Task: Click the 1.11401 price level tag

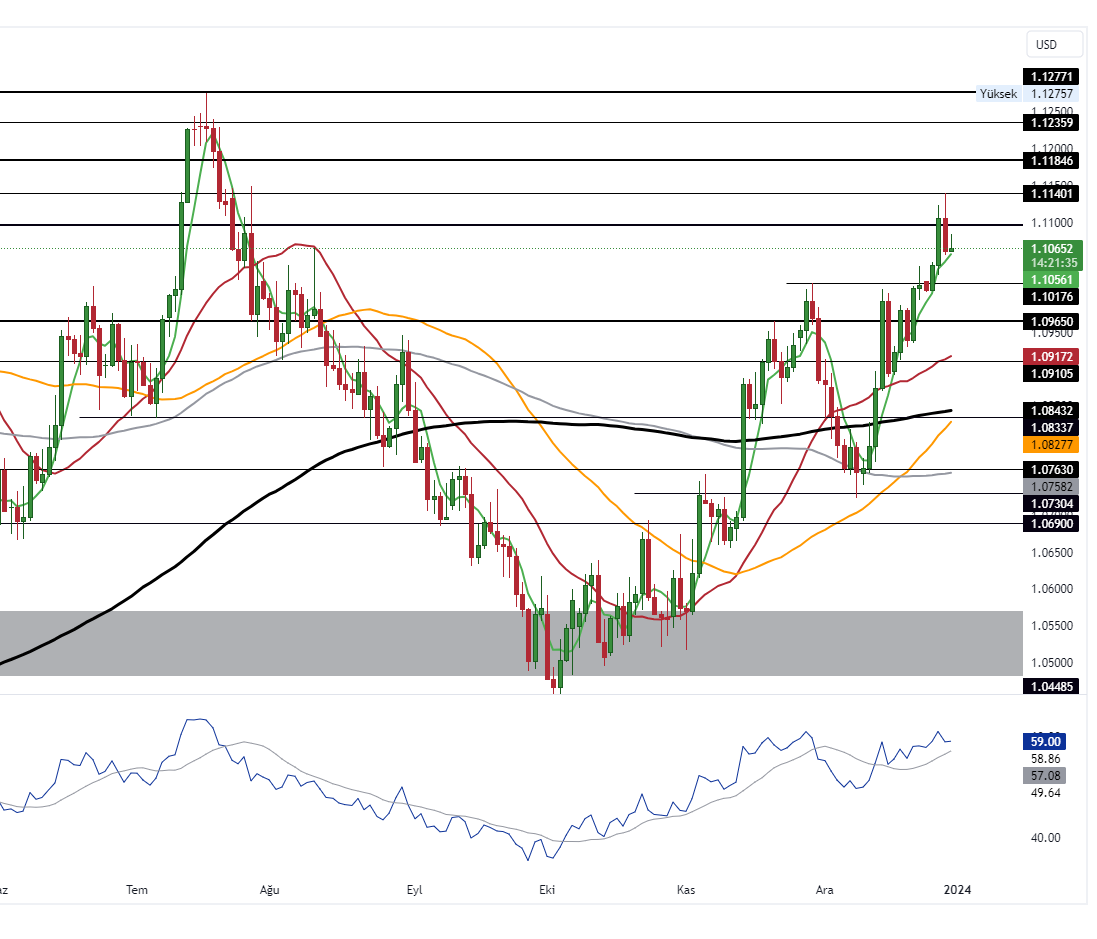Action: pyautogui.click(x=1050, y=193)
